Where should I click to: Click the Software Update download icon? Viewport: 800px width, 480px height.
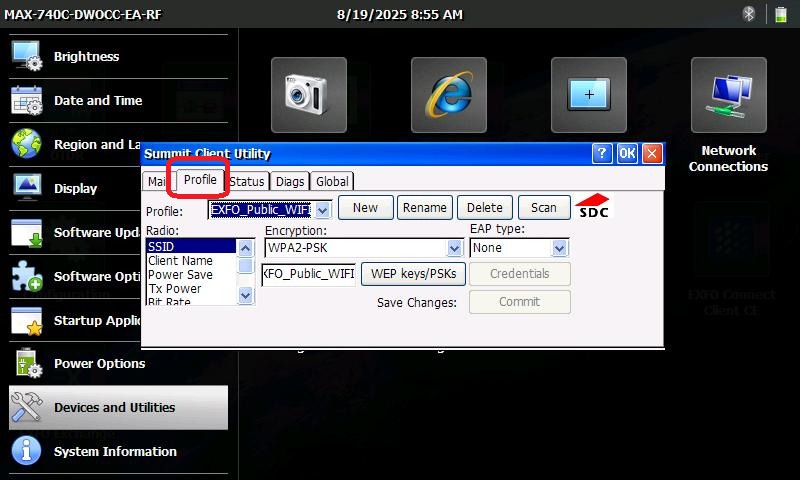[x=27, y=233]
